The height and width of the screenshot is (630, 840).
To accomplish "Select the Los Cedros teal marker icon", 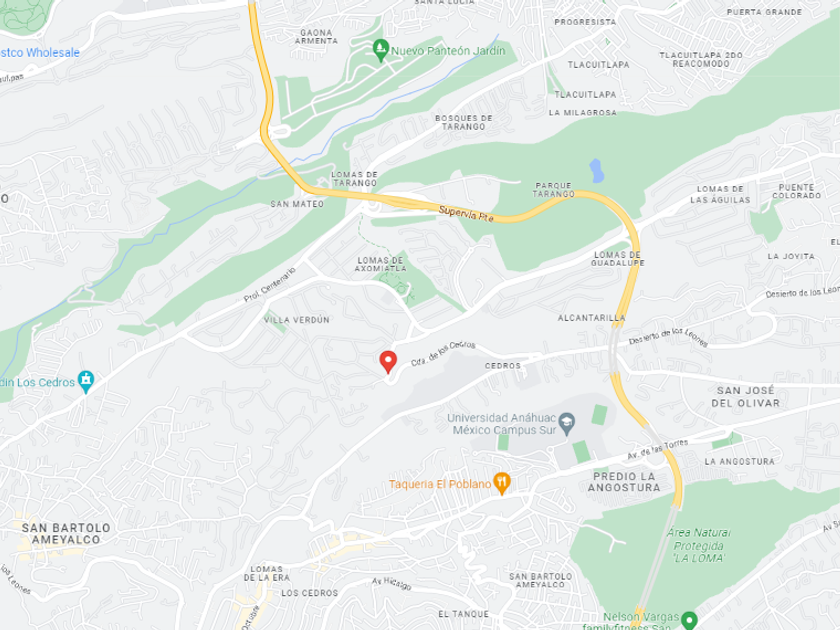I will pos(86,382).
